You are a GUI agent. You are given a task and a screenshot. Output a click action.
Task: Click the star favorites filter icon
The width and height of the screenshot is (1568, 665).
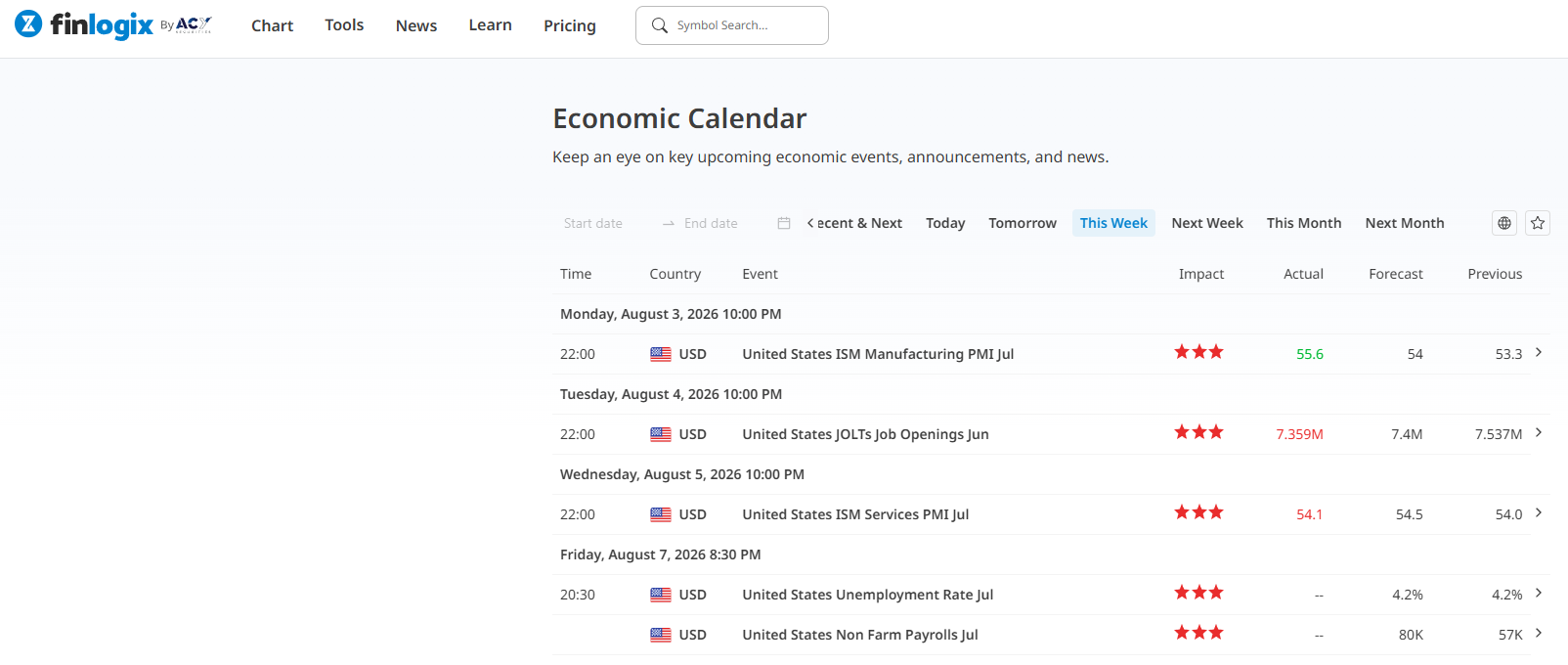coord(1538,223)
